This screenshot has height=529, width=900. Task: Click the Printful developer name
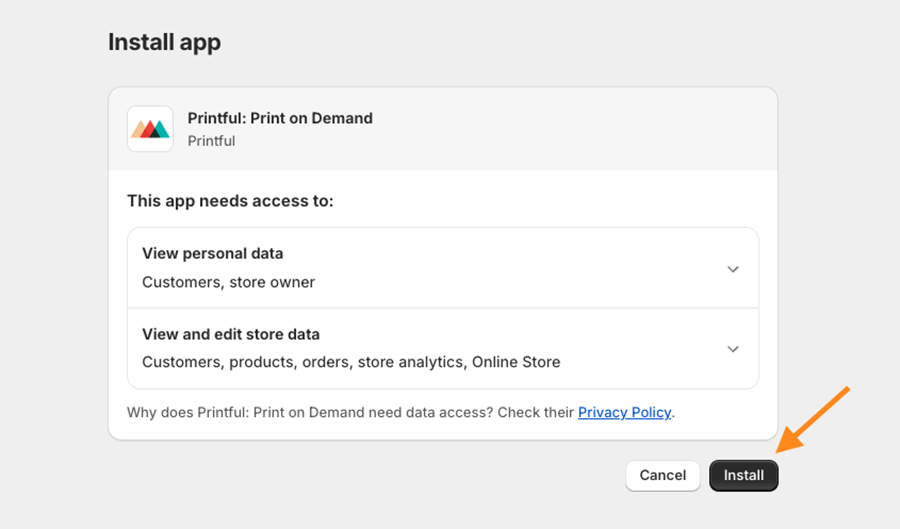point(211,141)
